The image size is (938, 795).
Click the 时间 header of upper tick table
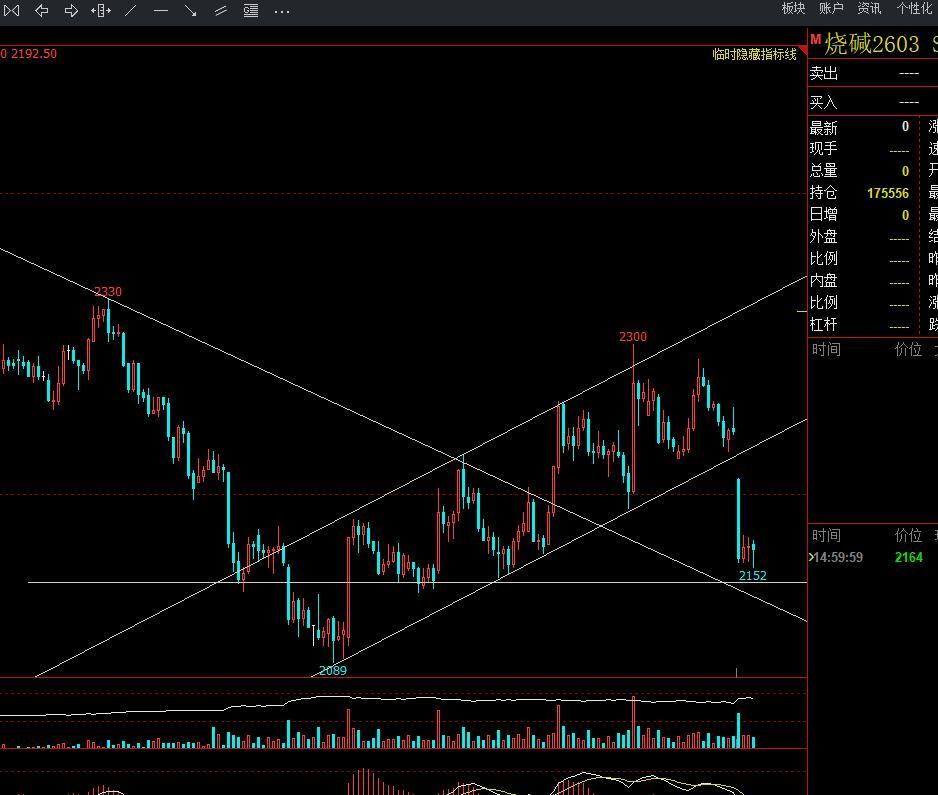(826, 349)
